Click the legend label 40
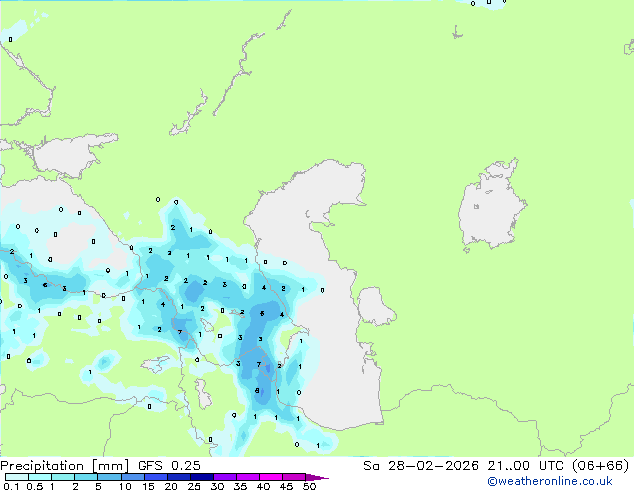Screen dimensions: 634x490 click(263, 486)
